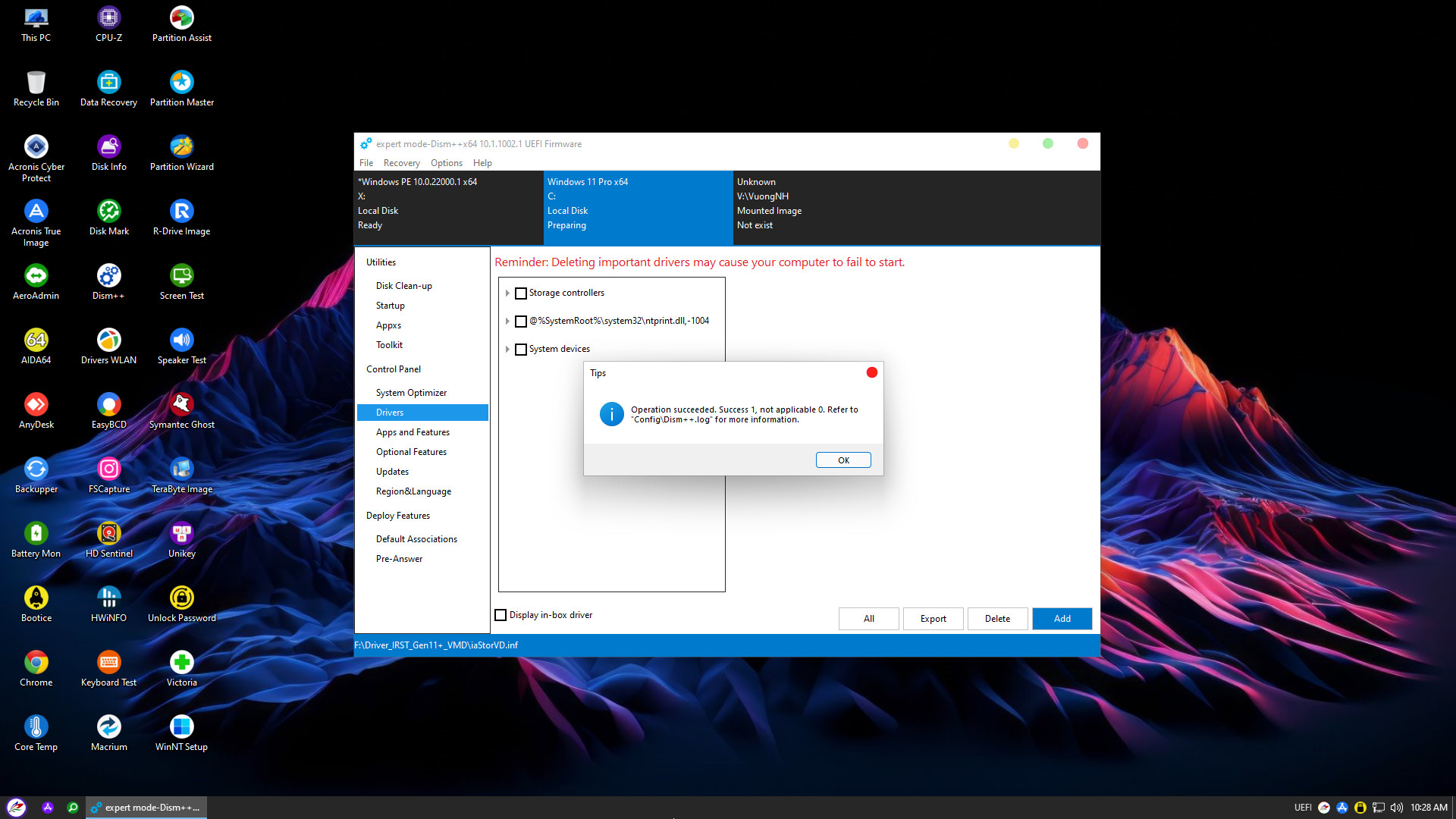
Task: Open the Recovery menu
Action: (x=401, y=163)
